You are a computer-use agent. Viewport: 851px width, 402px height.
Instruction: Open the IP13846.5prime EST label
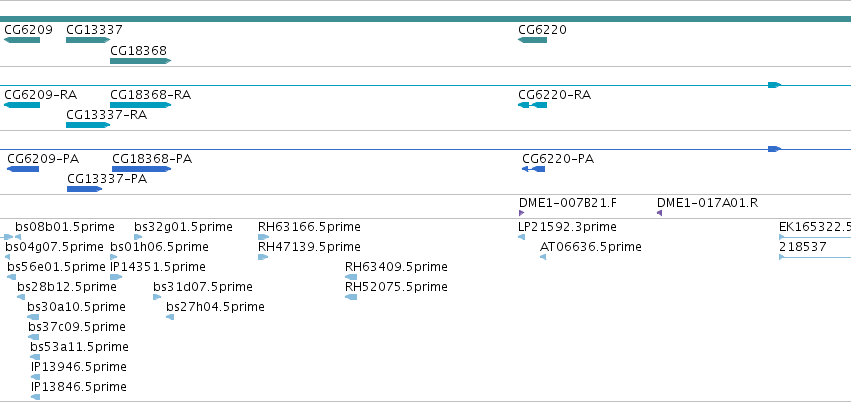pos(79,387)
